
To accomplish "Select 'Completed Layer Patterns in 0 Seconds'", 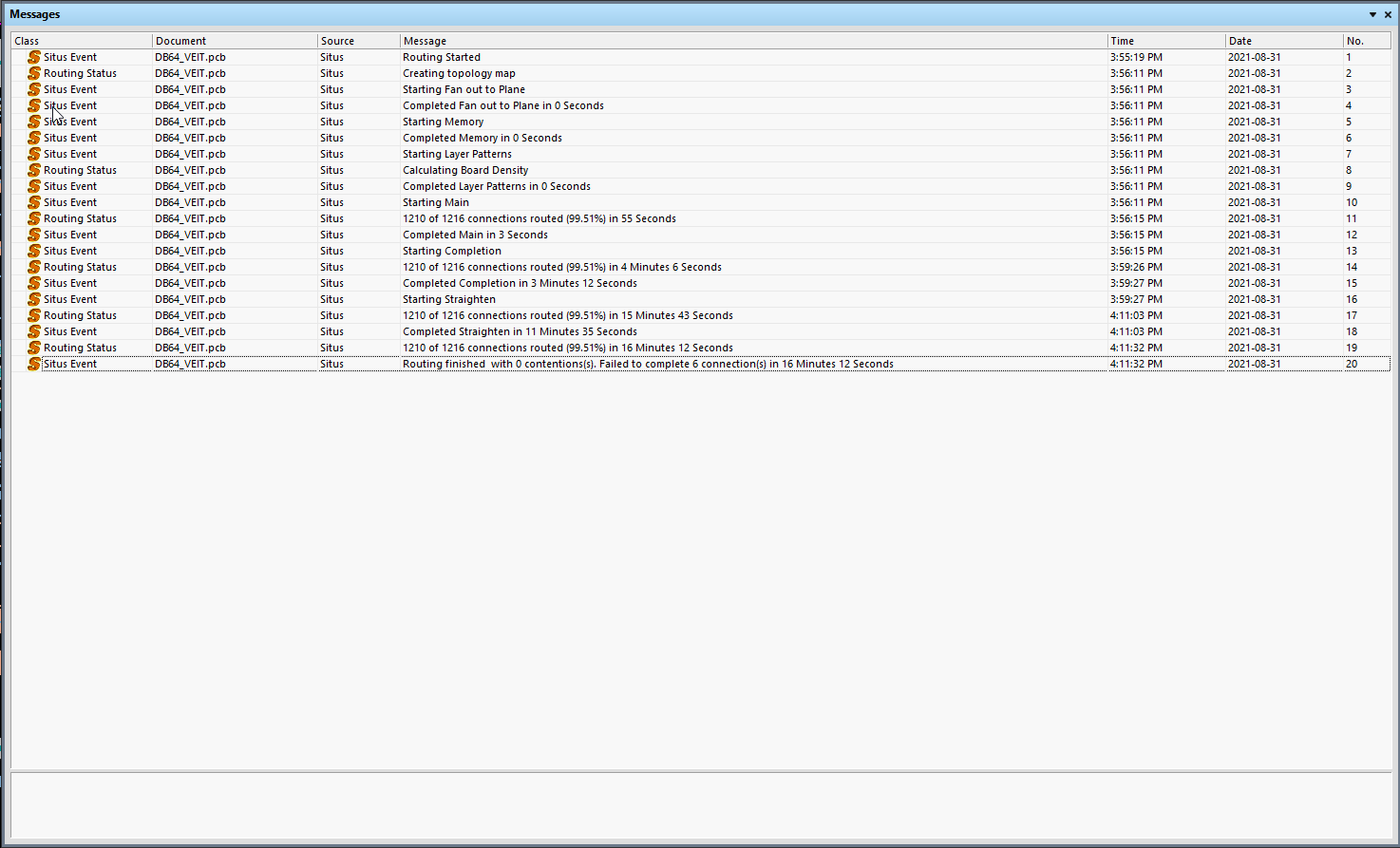I will (497, 186).
